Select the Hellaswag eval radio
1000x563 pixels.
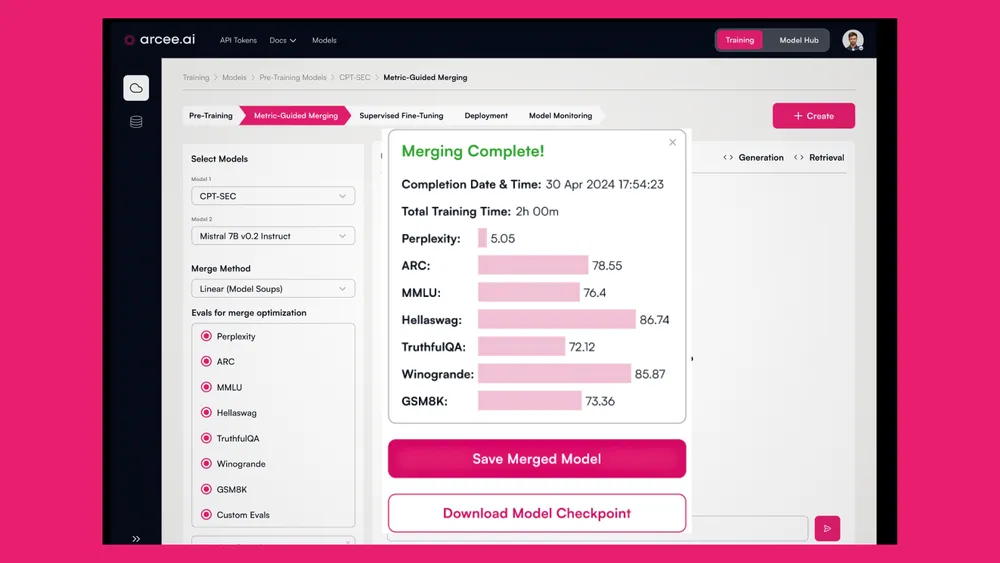[x=206, y=413]
